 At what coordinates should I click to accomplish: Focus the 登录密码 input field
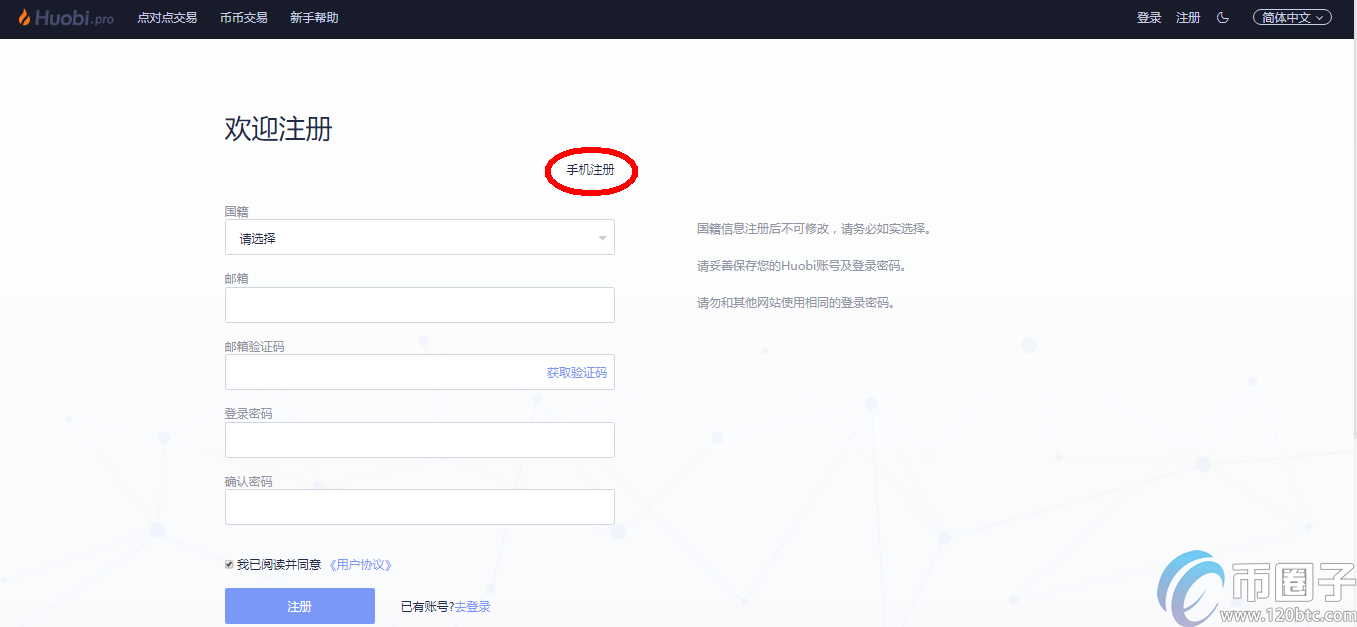tap(419, 440)
